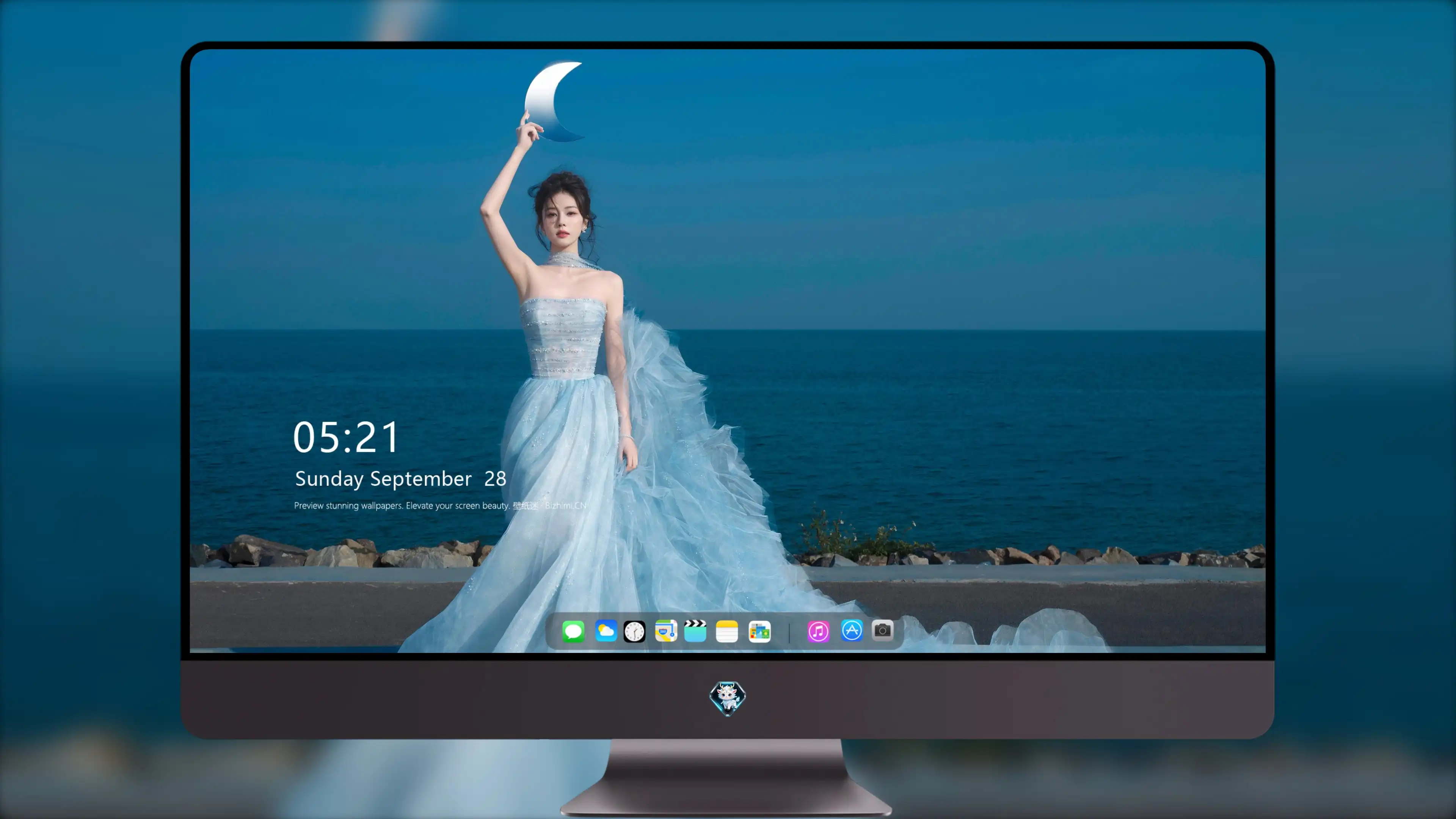This screenshot has width=1456, height=819.
Task: Open the green Messages app in dock
Action: pos(573,631)
